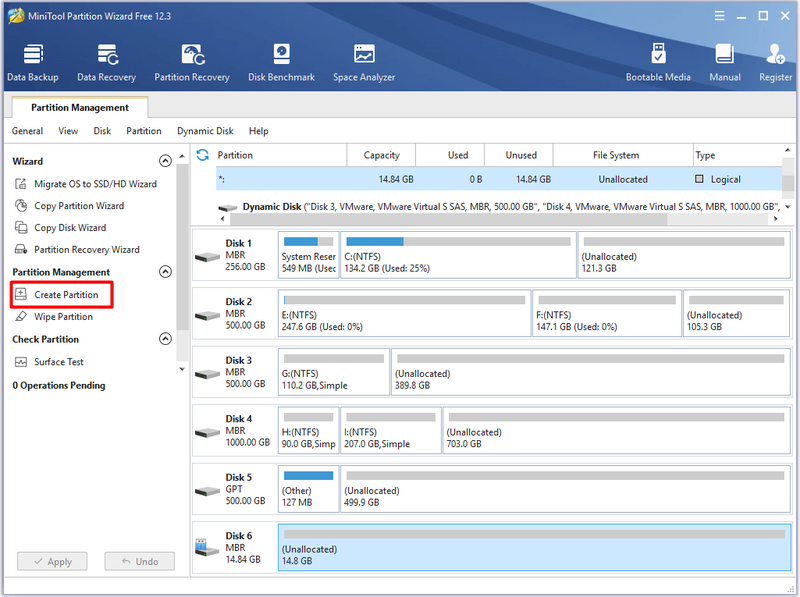Select the 105.3 GB unallocated space

[x=736, y=314]
